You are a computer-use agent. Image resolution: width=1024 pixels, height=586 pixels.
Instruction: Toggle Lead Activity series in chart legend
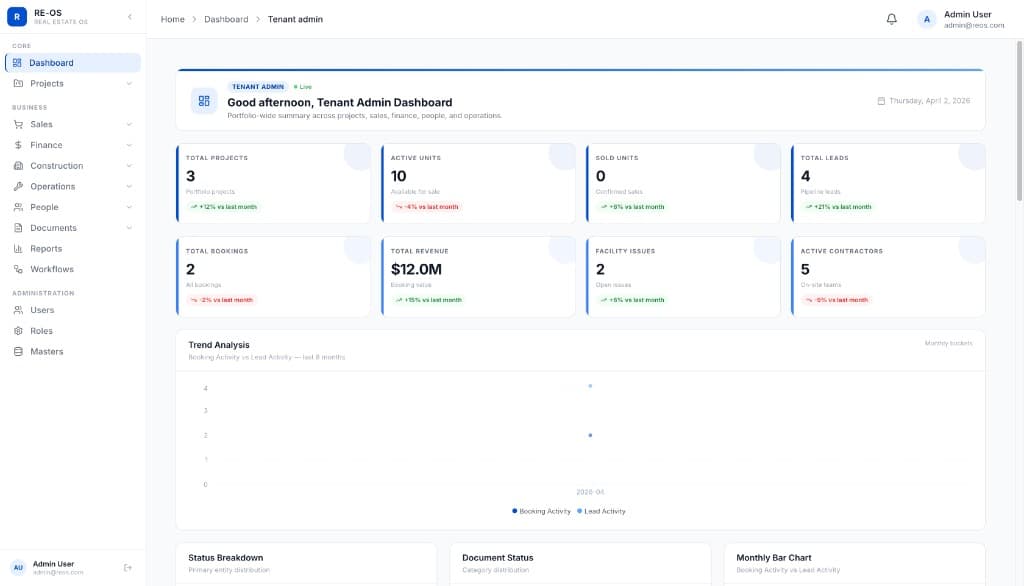601,511
